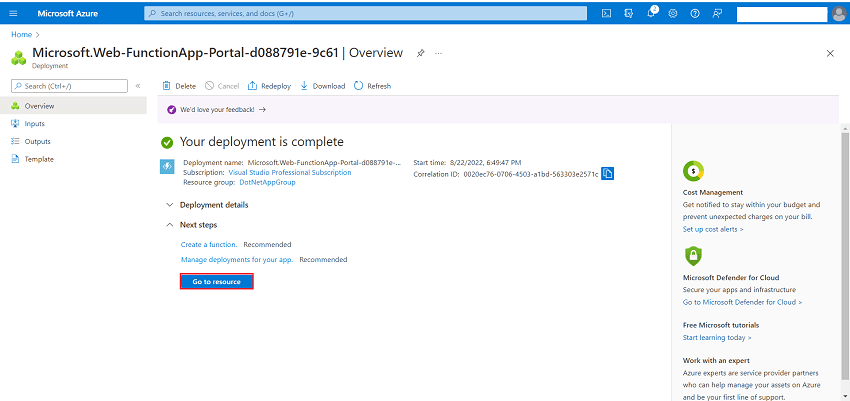
Task: Click the feedback banner arrow
Action: (262, 109)
